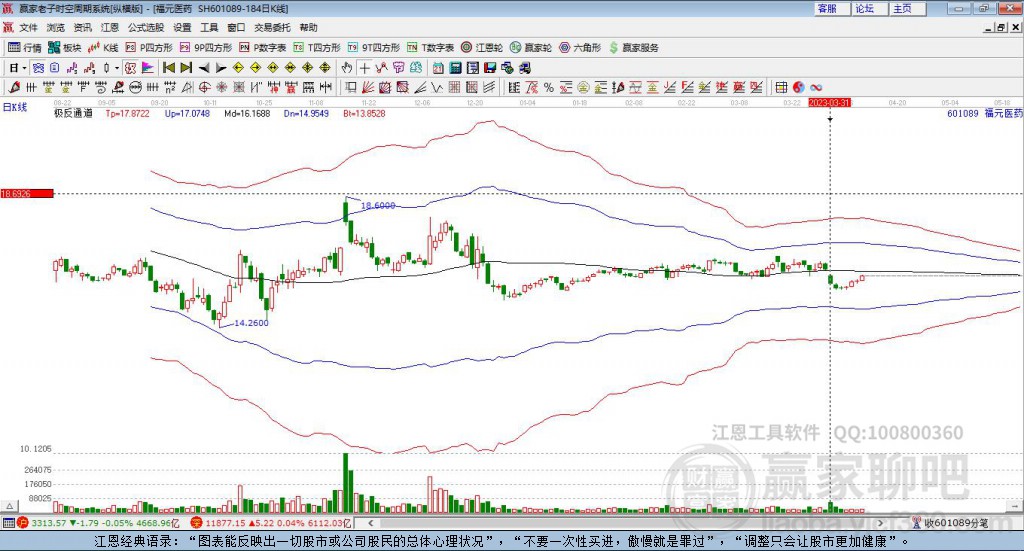The height and width of the screenshot is (551, 1024).
Task: Click 极反通道 indicator name
Action: tap(73, 113)
